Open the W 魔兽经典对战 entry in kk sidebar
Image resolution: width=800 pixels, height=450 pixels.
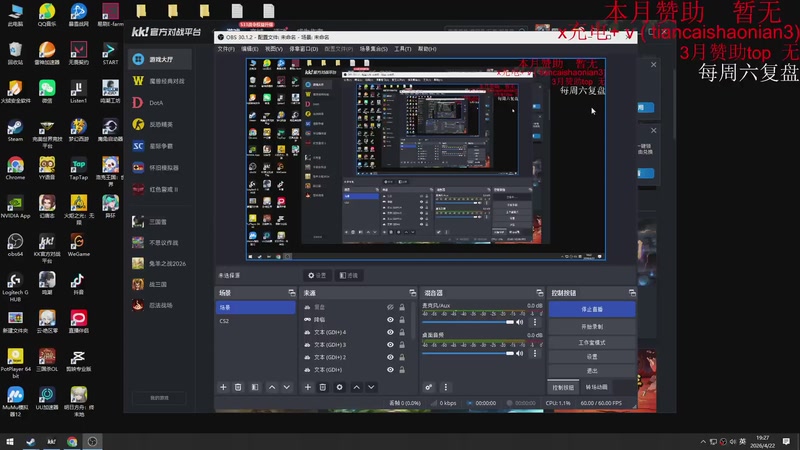tap(160, 81)
